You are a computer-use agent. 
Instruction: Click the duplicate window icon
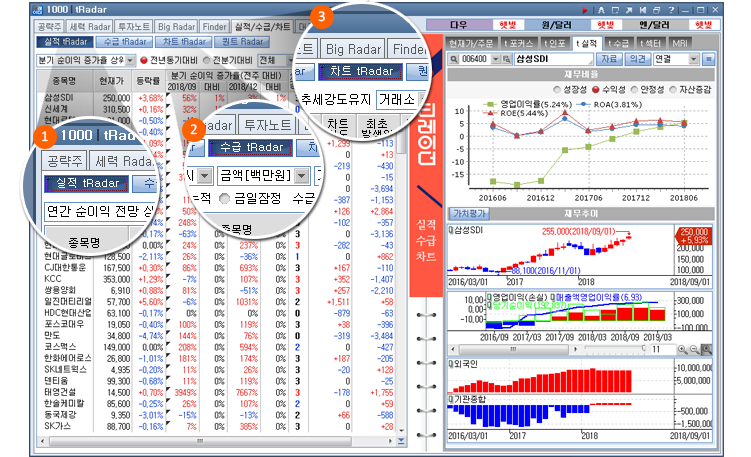click(657, 10)
